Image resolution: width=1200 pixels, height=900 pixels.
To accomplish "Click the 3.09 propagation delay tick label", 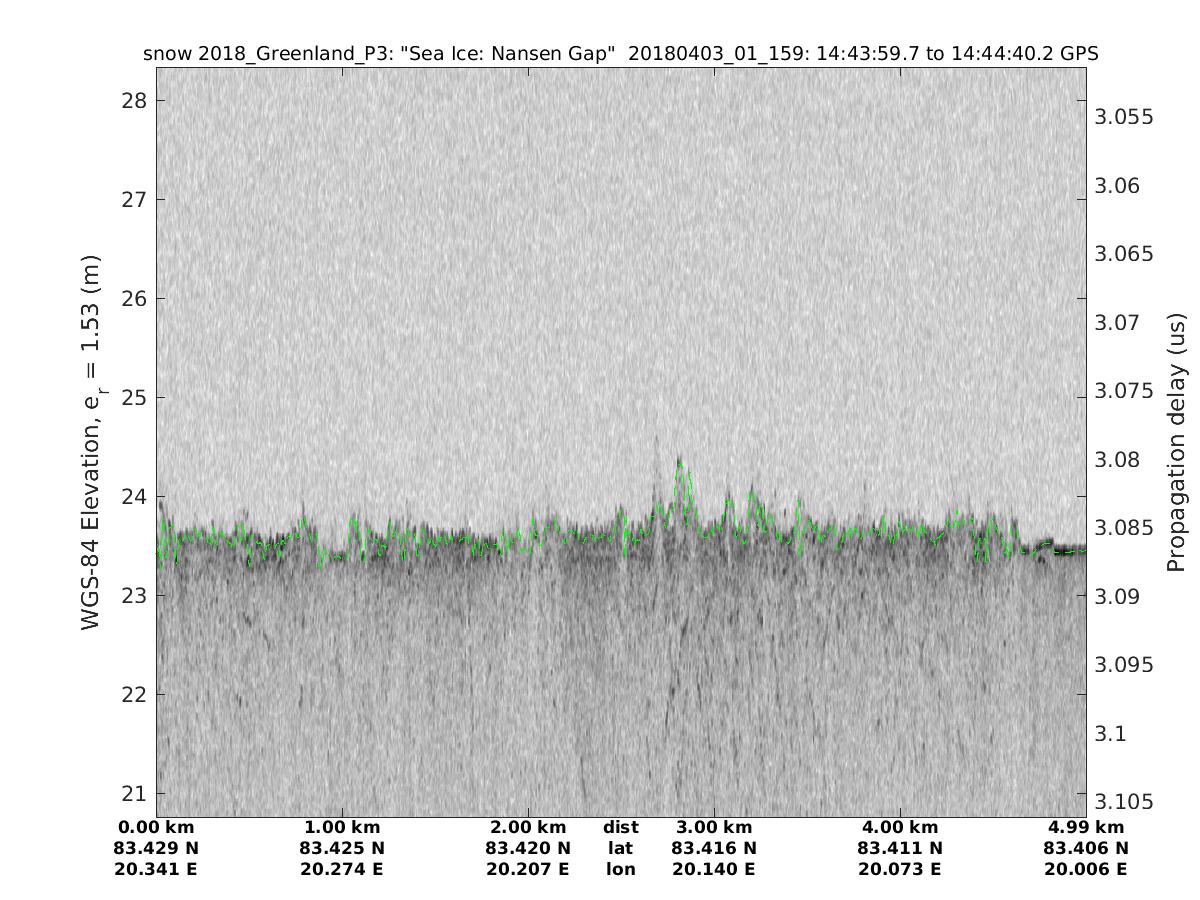I will pos(1119,597).
